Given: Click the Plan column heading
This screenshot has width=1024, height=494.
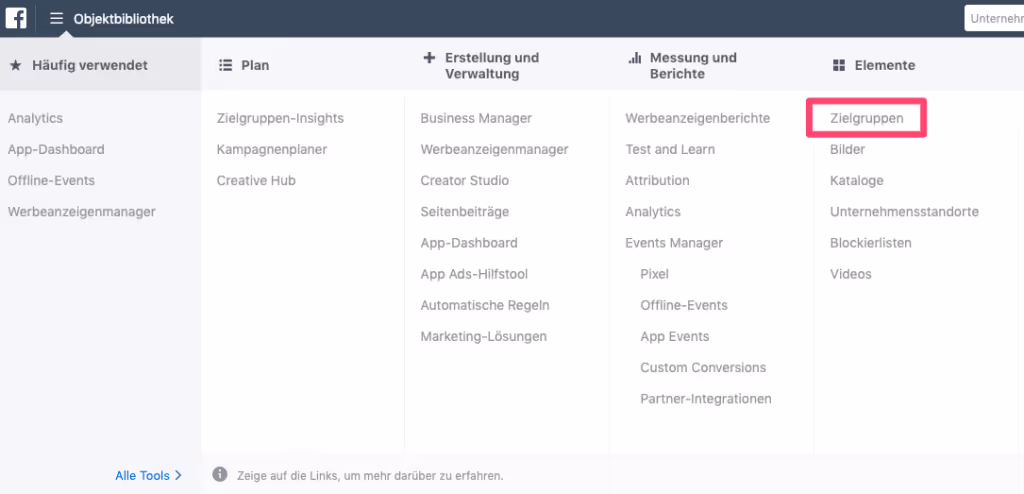Looking at the screenshot, I should pos(255,65).
